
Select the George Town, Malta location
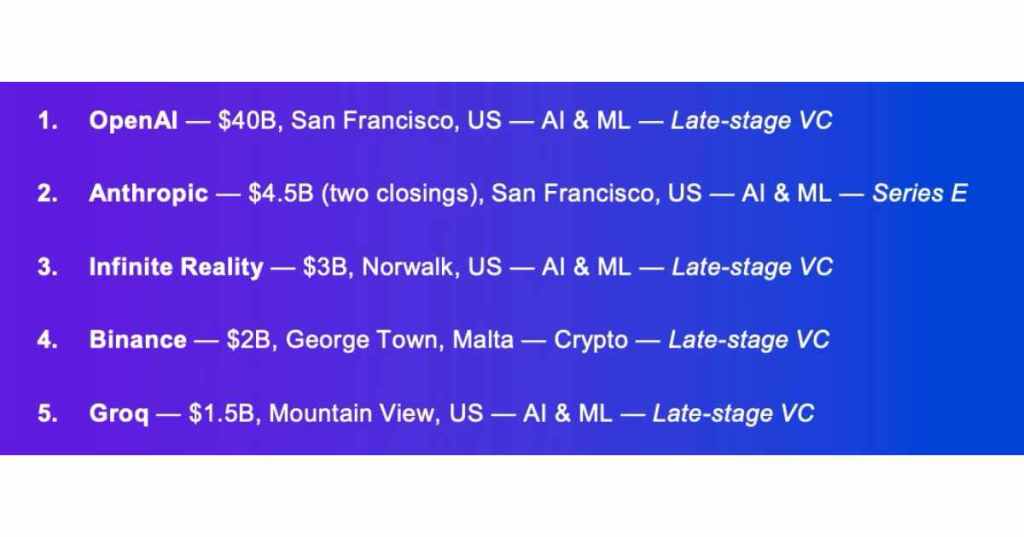400,340
